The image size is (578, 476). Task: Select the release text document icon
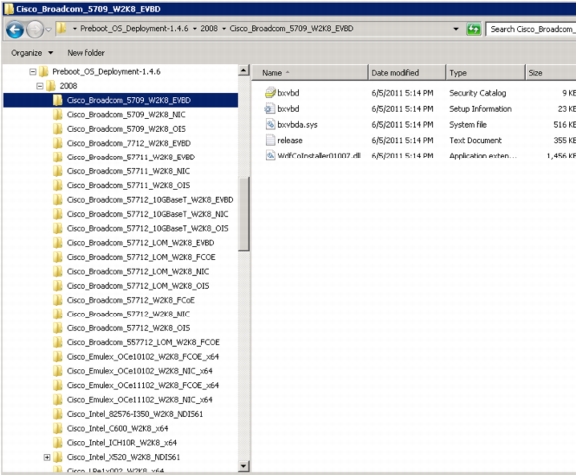[270, 140]
